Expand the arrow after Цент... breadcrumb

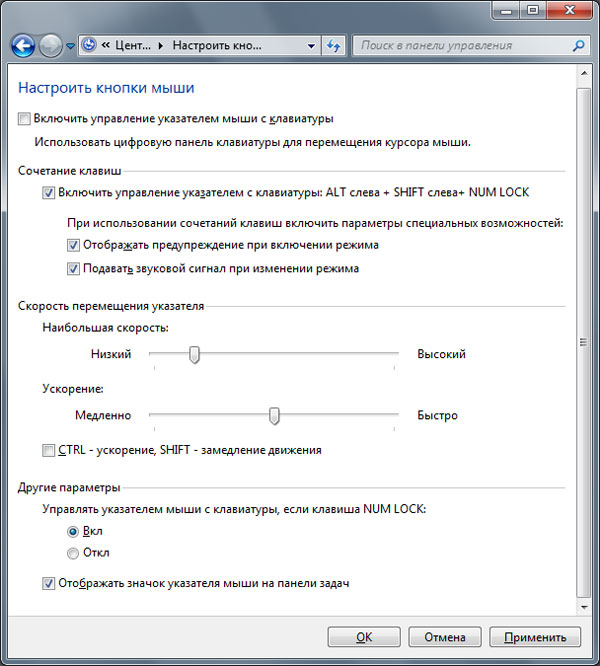click(x=161, y=45)
